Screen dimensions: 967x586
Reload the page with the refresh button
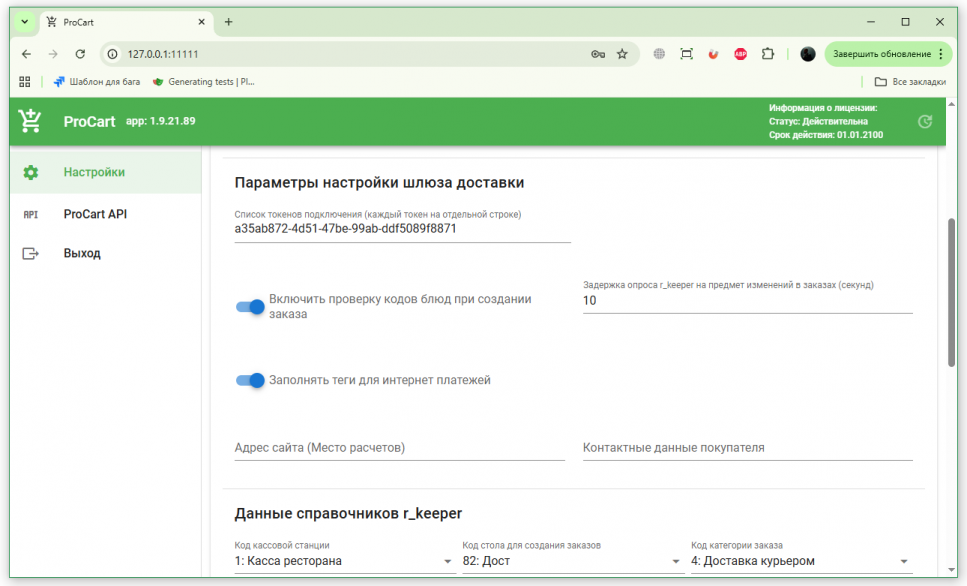(x=80, y=54)
